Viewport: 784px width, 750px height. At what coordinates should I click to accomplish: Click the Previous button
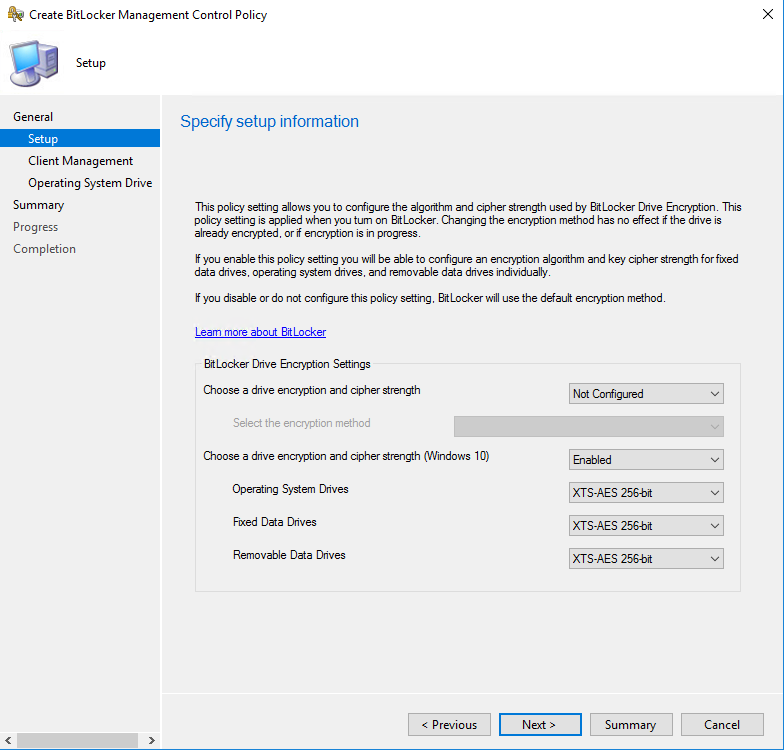tap(449, 724)
